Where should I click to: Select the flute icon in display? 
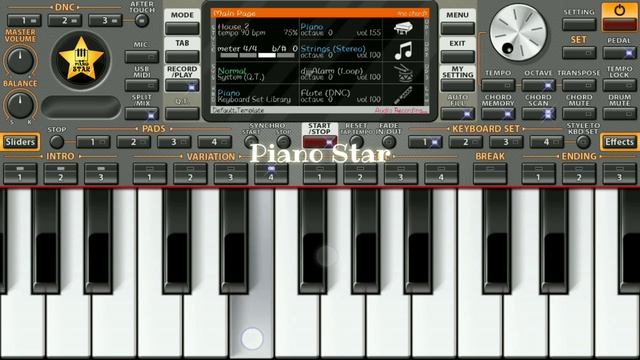click(403, 95)
